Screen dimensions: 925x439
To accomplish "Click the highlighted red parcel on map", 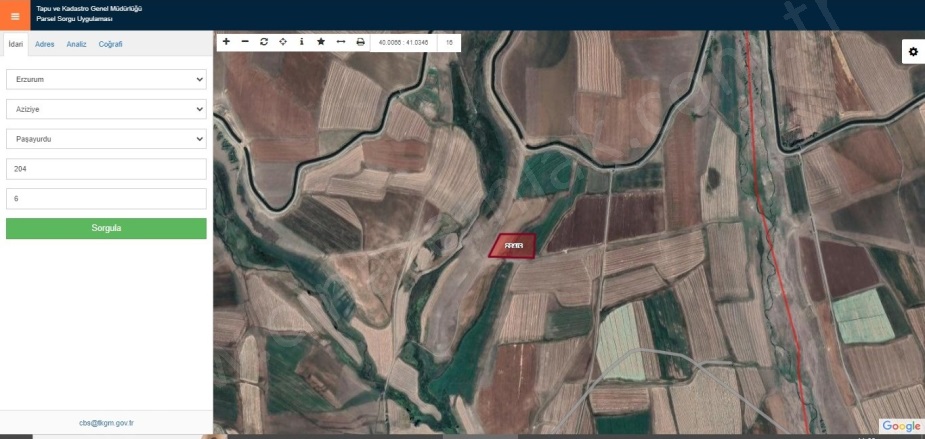I will pos(513,246).
